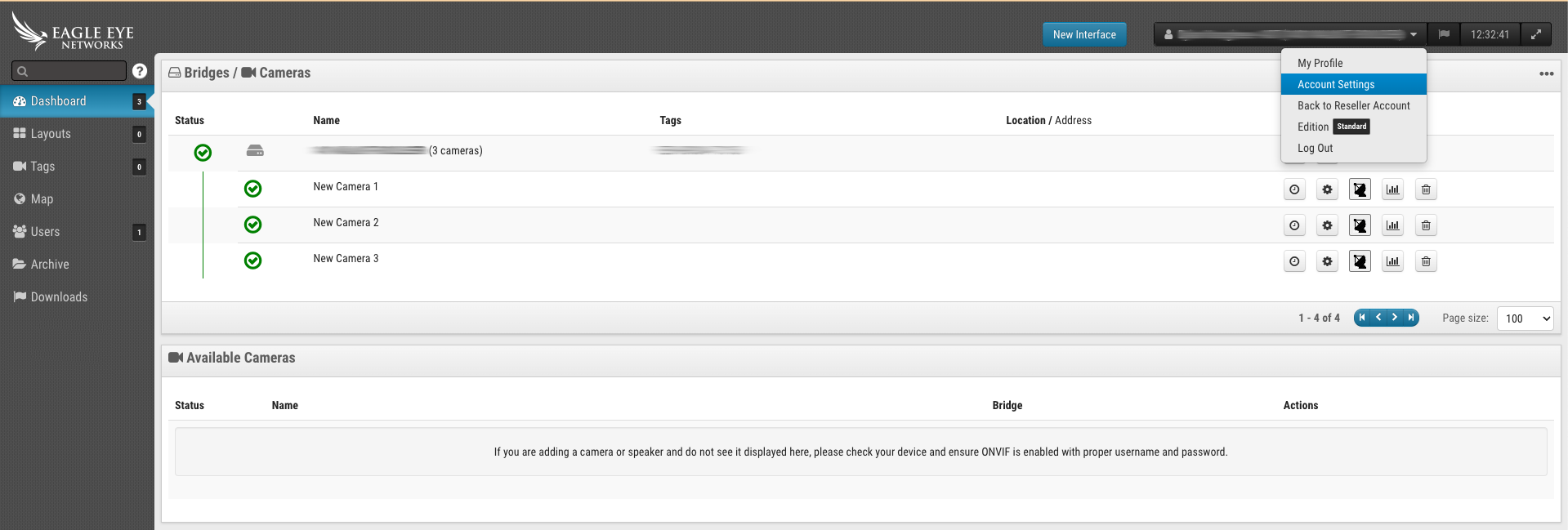Click the Eagle Eye Networks logo

click(x=73, y=32)
